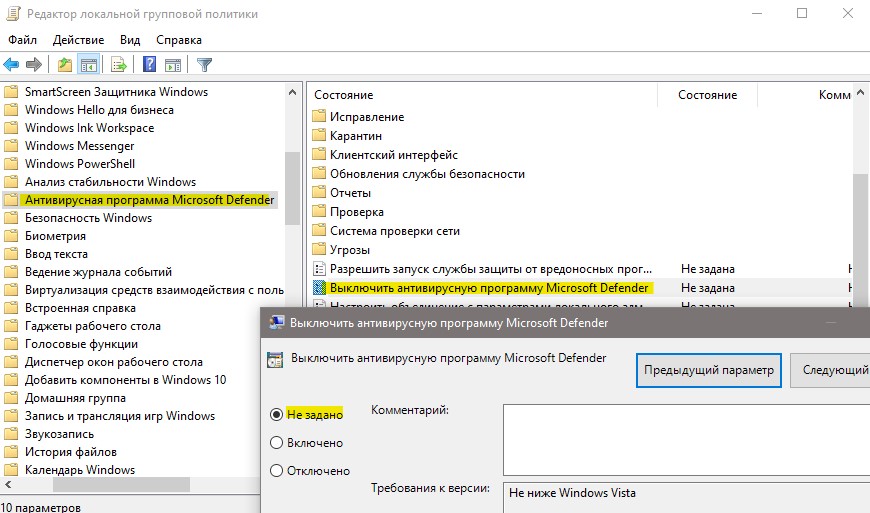Image resolution: width=870 pixels, height=513 pixels.
Task: Click the Back arrow toolbar icon
Action: tap(11, 65)
